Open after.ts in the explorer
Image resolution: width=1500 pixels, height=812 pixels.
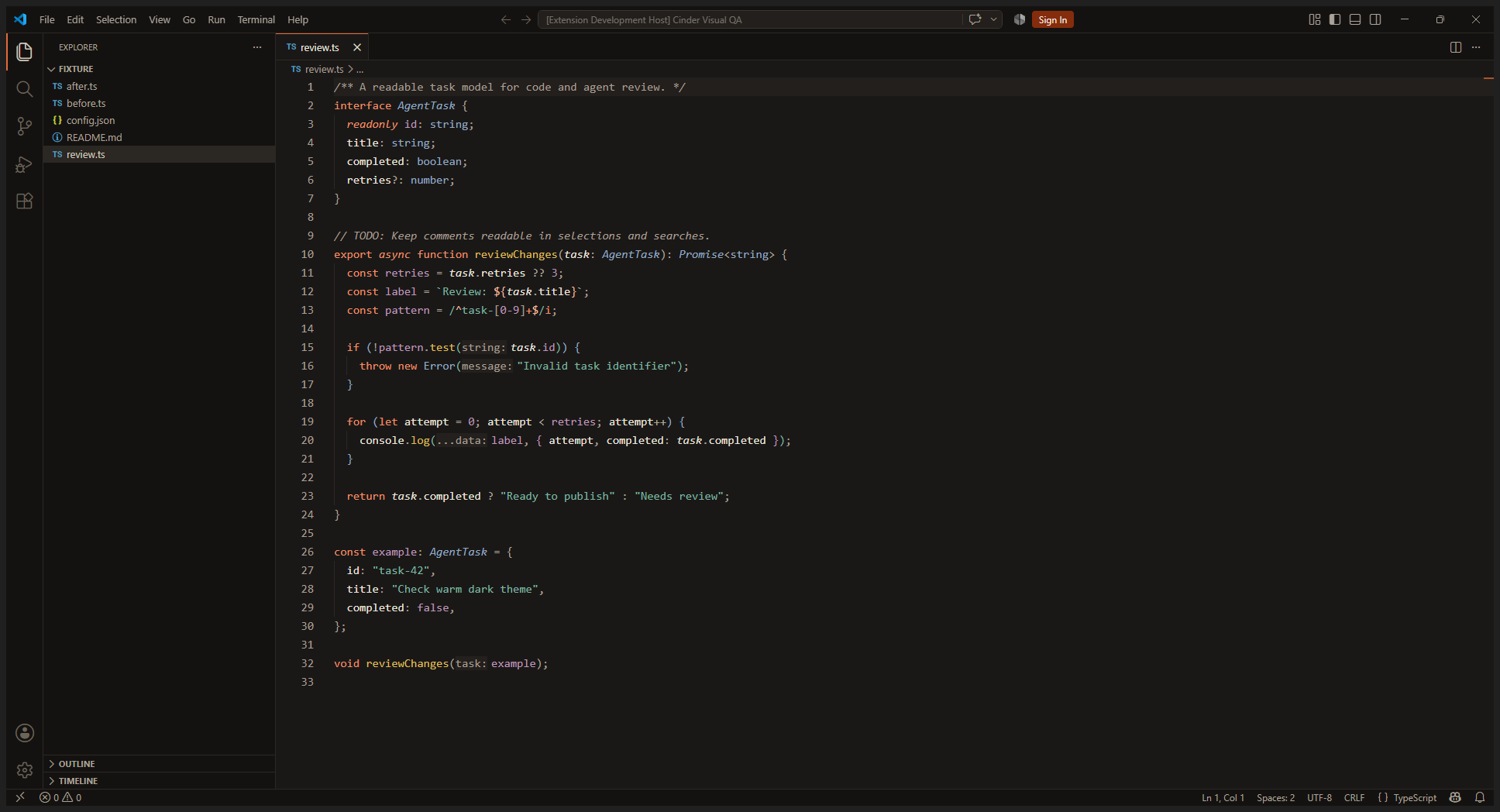click(159, 86)
